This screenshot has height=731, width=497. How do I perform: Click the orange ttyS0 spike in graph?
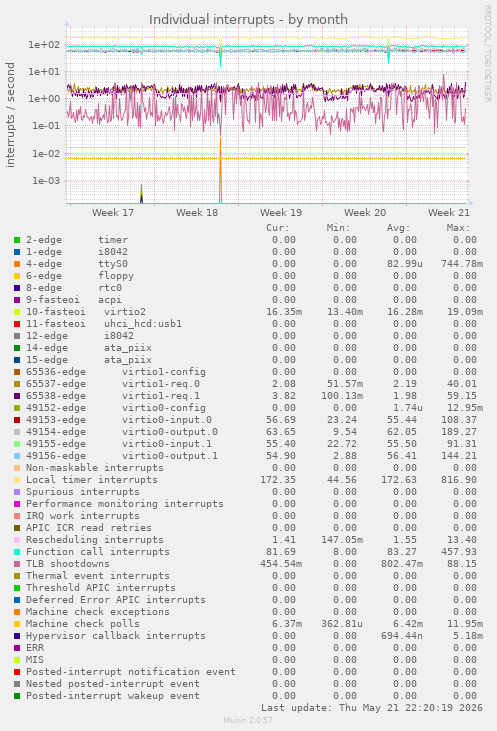(221, 171)
